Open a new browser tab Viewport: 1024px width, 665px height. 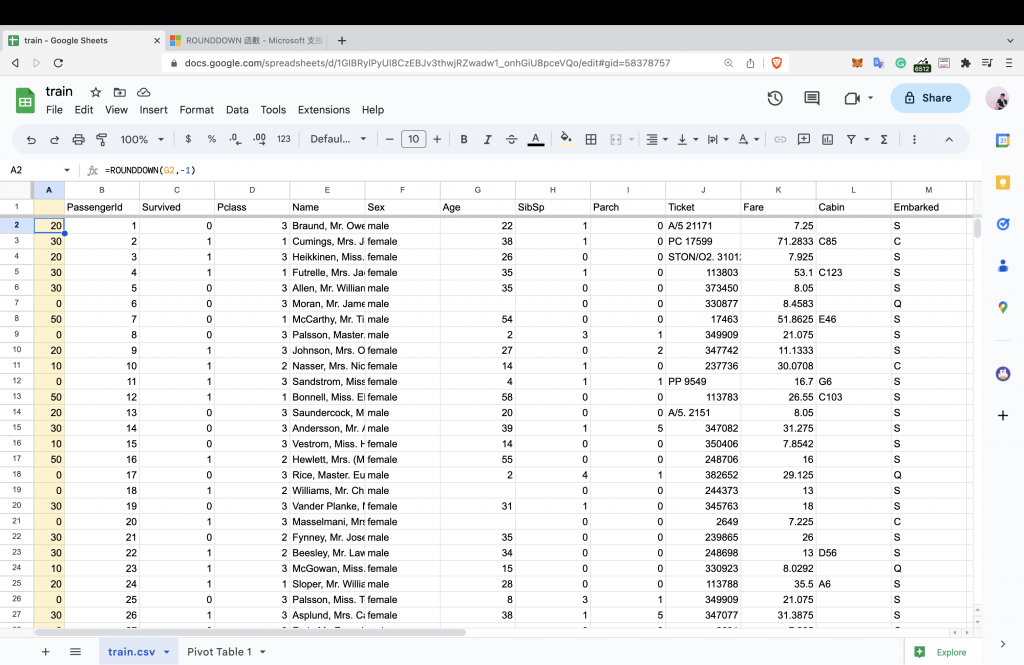342,41
